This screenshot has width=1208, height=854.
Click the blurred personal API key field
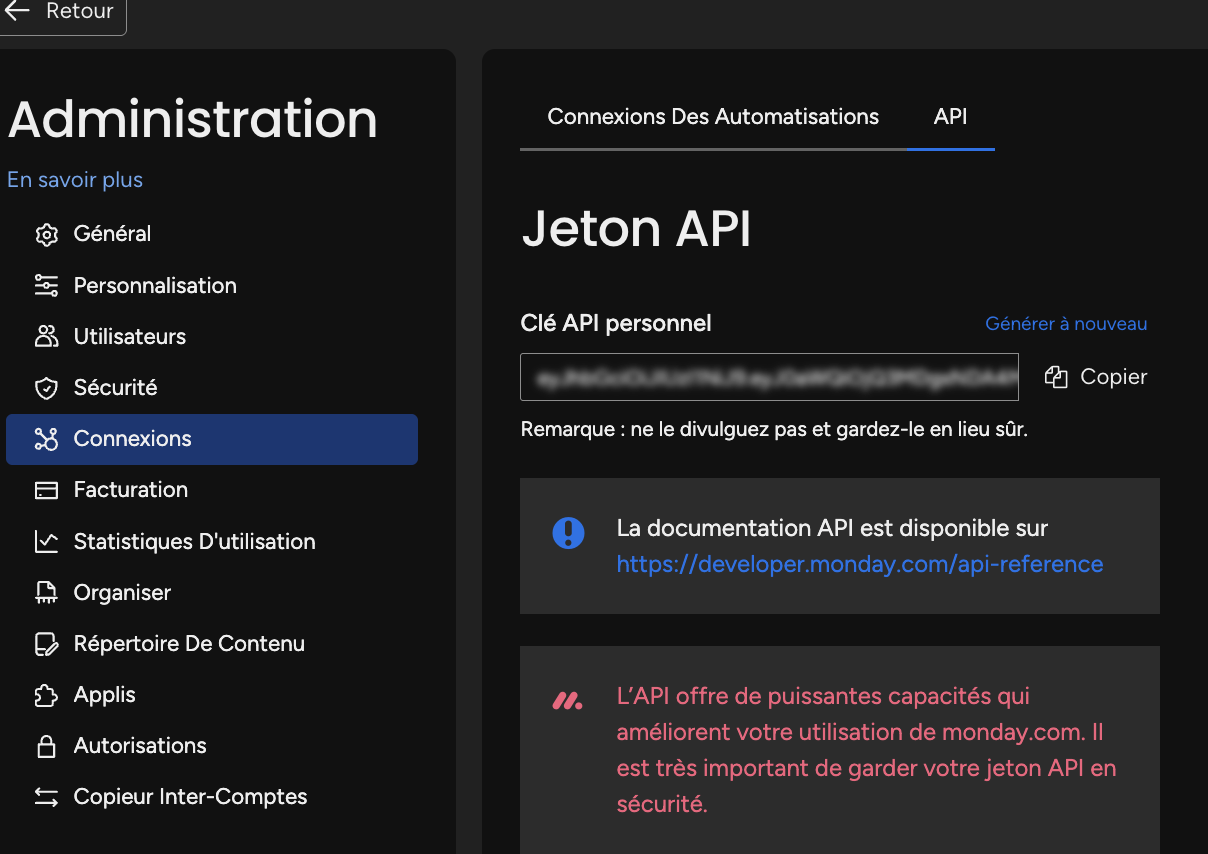tap(769, 377)
